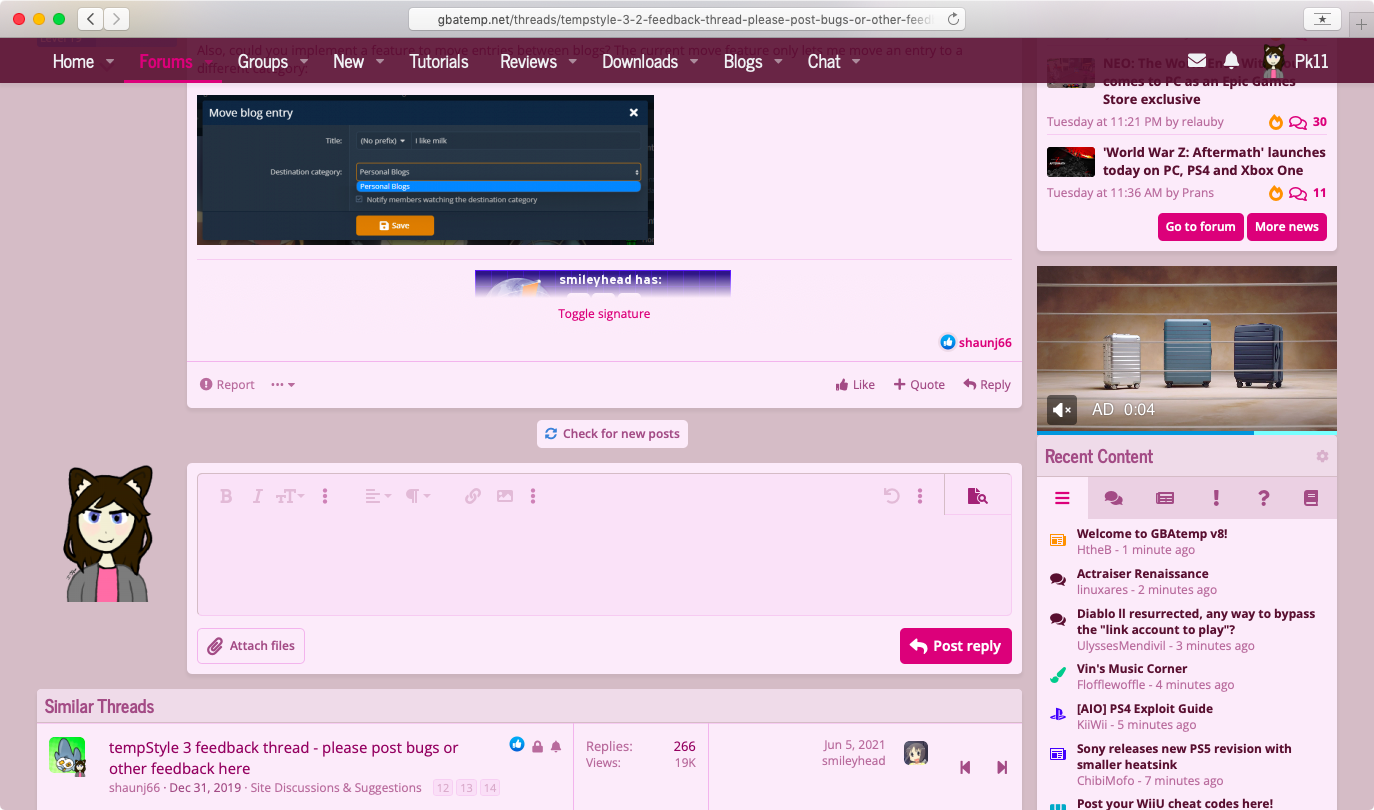
Task: Open 'Actraiser Renaissance' thread
Action: pyautogui.click(x=1143, y=574)
